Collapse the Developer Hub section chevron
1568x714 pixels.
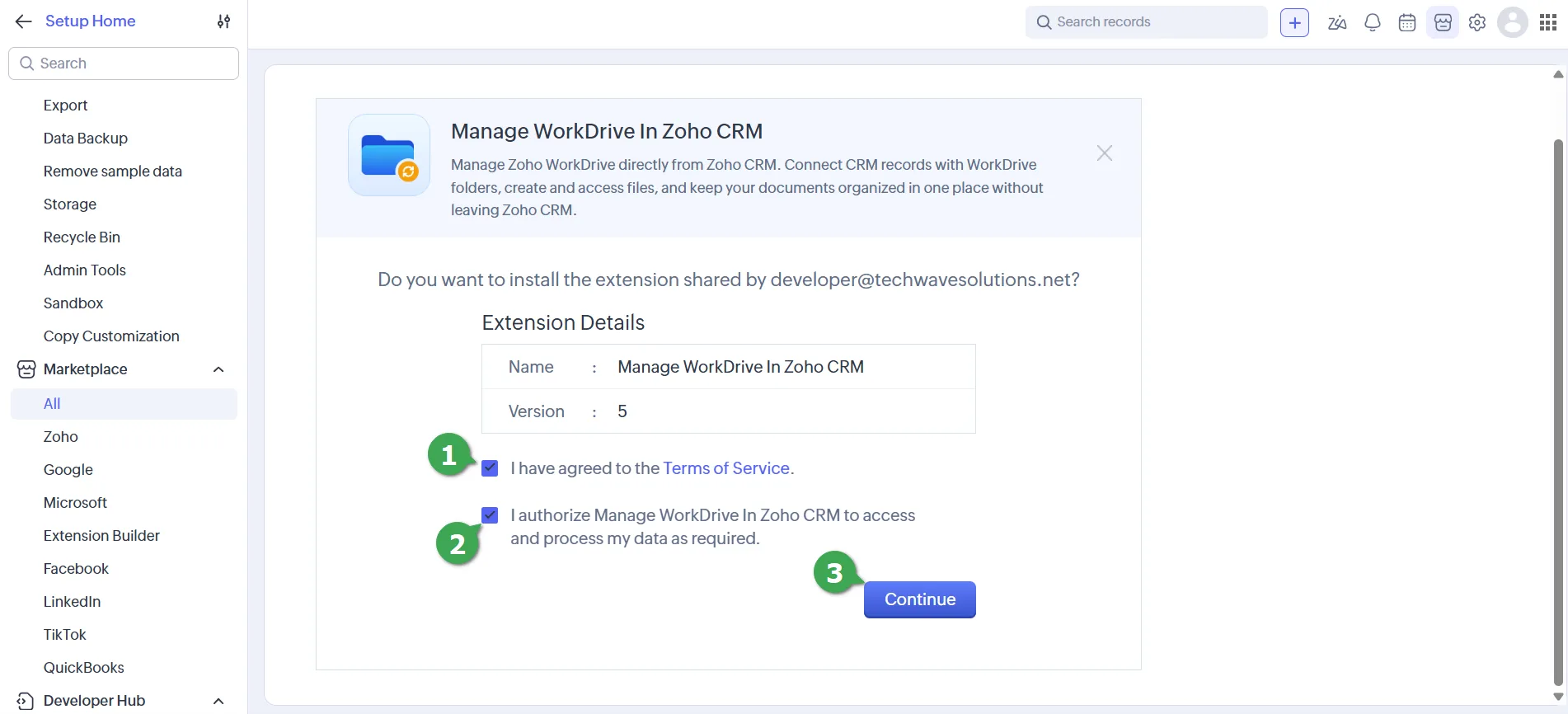tap(218, 701)
